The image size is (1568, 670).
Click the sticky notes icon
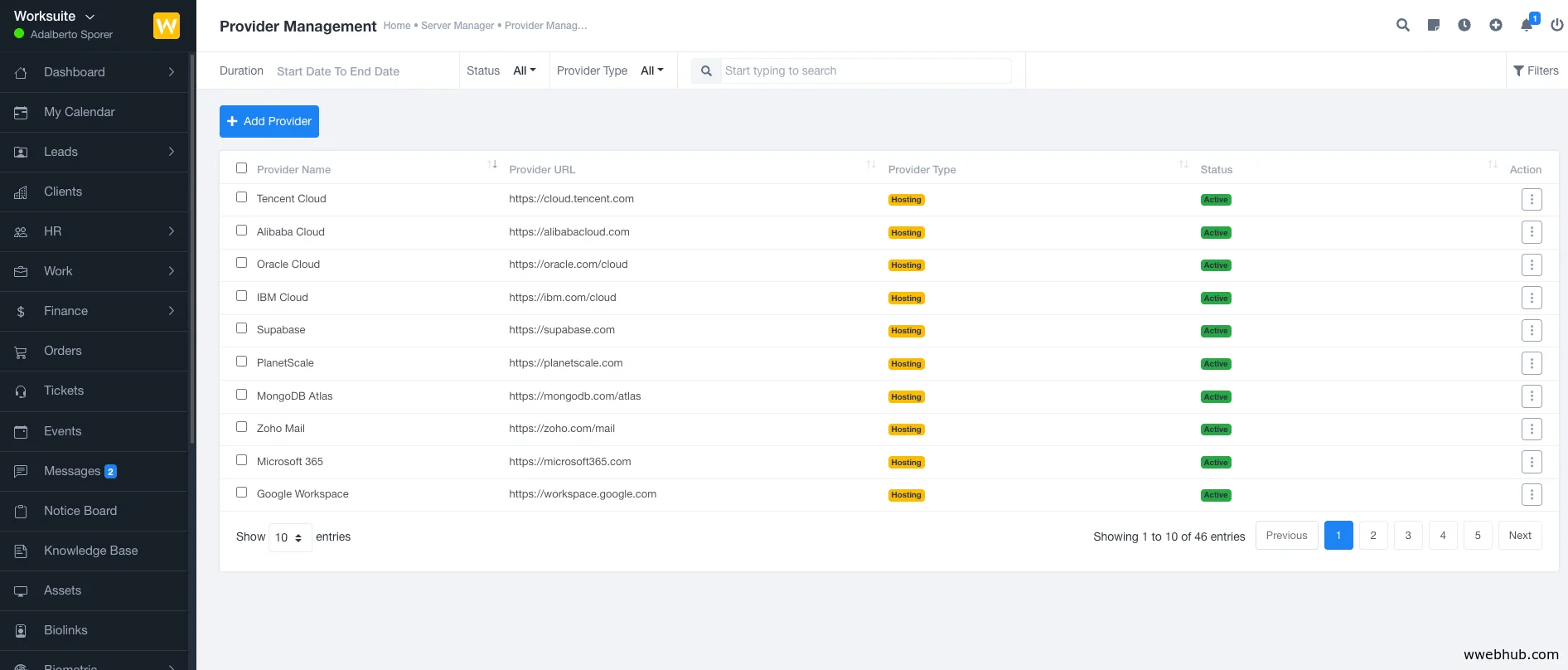tap(1434, 25)
